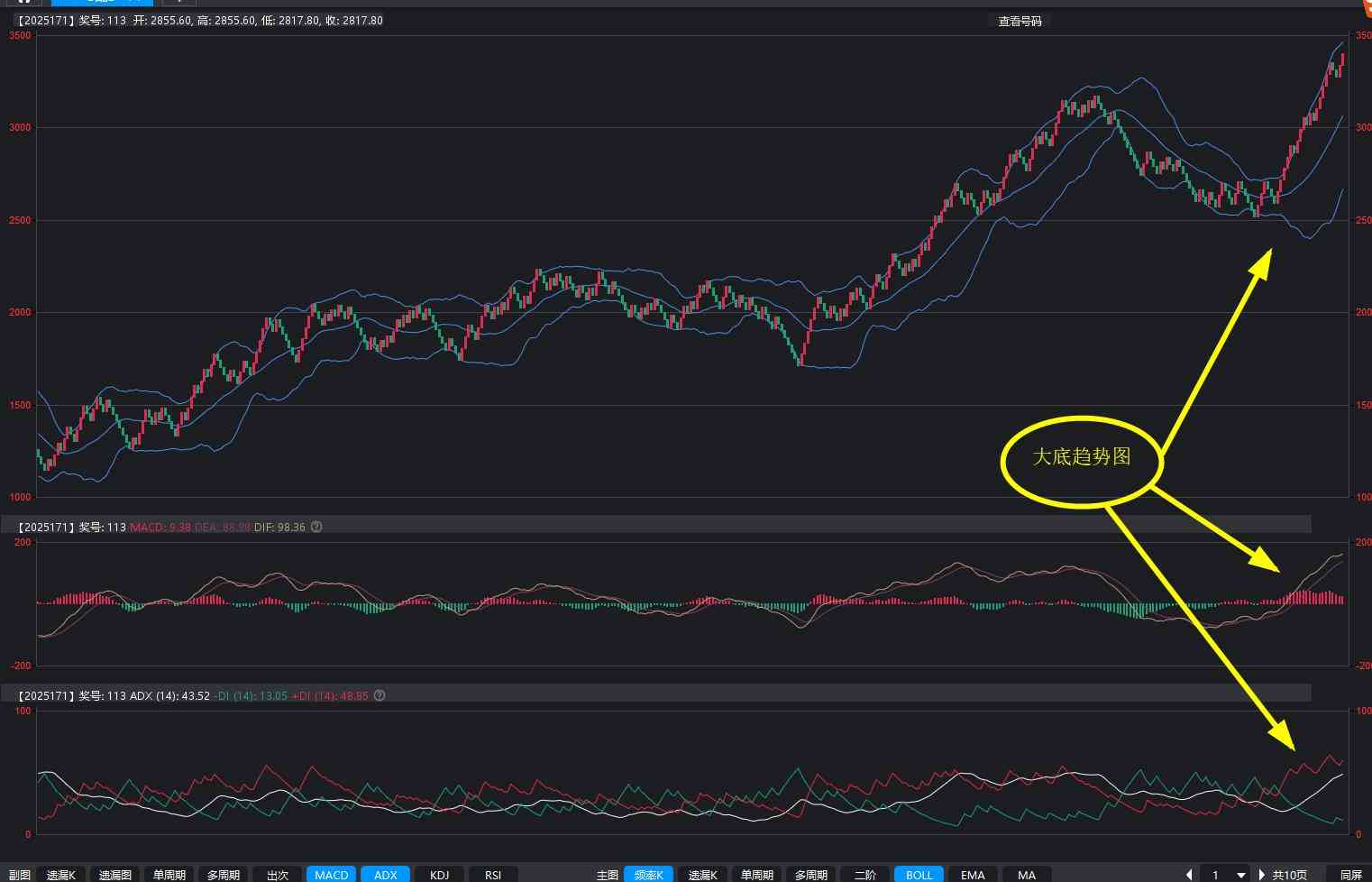The width and height of the screenshot is (1372, 882).
Task: Switch main chart to 遗漏K
Action: [x=702, y=874]
